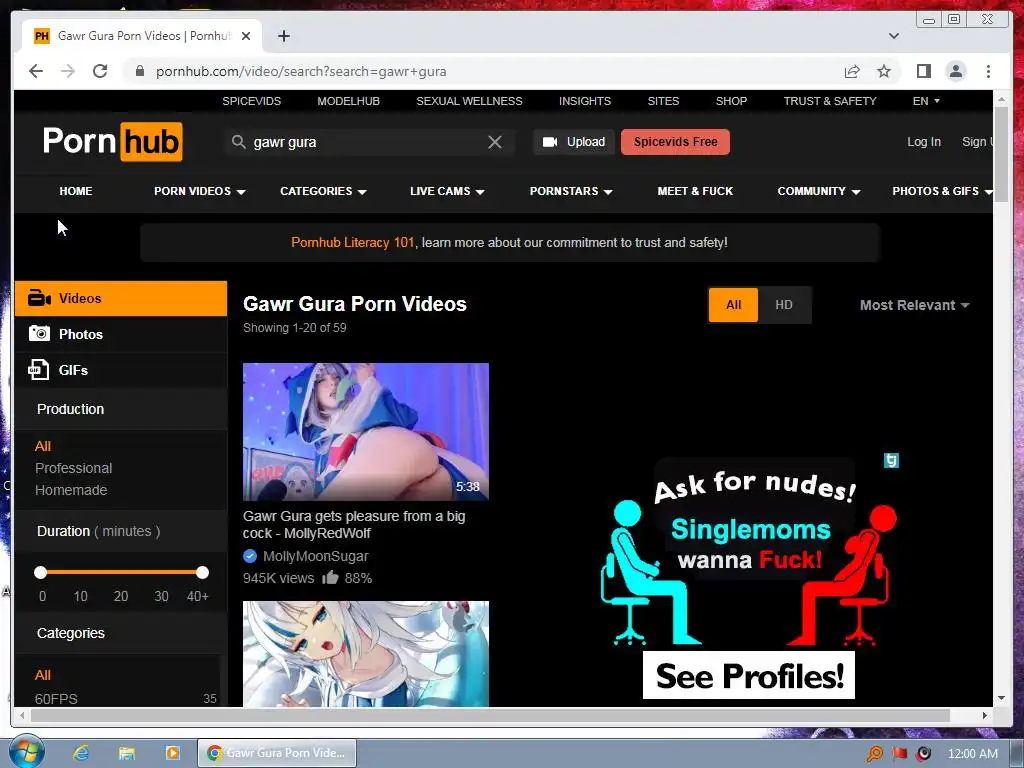
Task: Click the Log In link
Action: (923, 142)
